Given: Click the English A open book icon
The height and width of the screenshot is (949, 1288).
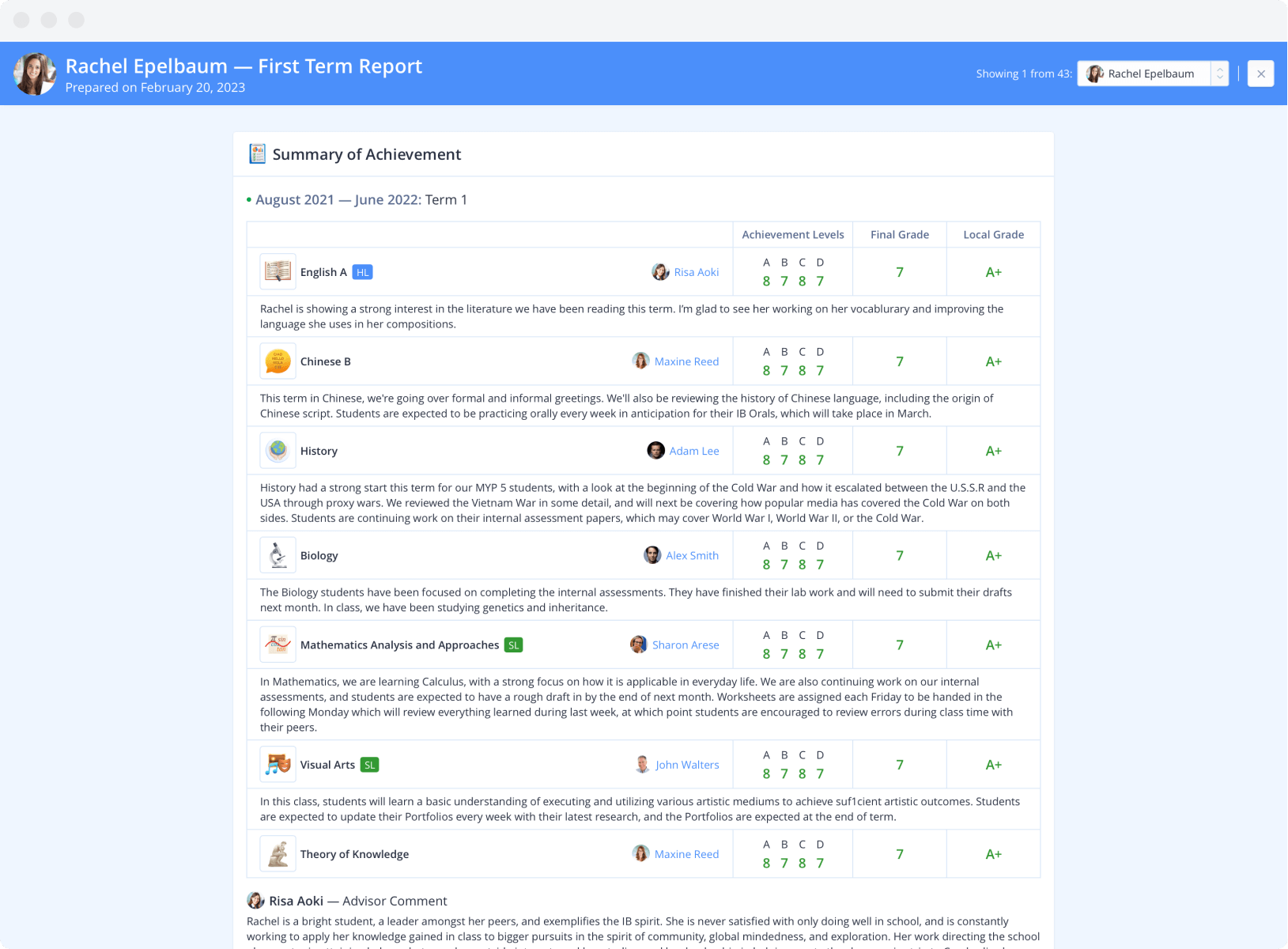Looking at the screenshot, I should [278, 272].
